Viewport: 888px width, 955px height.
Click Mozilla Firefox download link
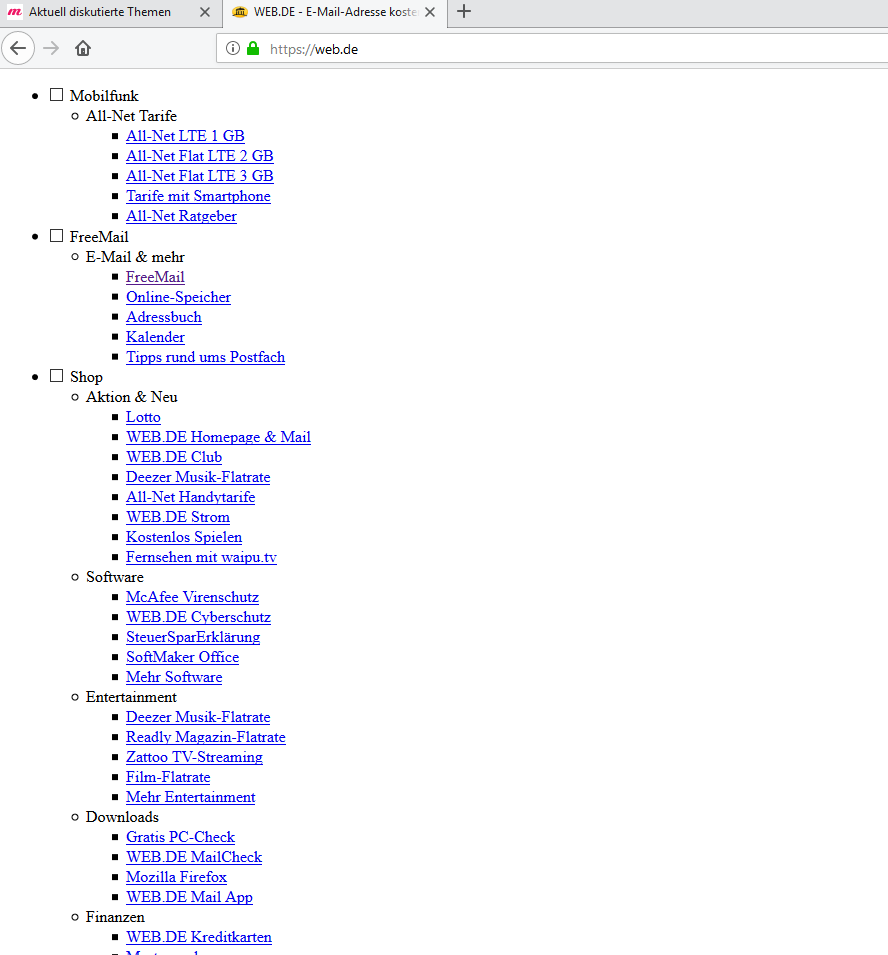click(x=177, y=878)
